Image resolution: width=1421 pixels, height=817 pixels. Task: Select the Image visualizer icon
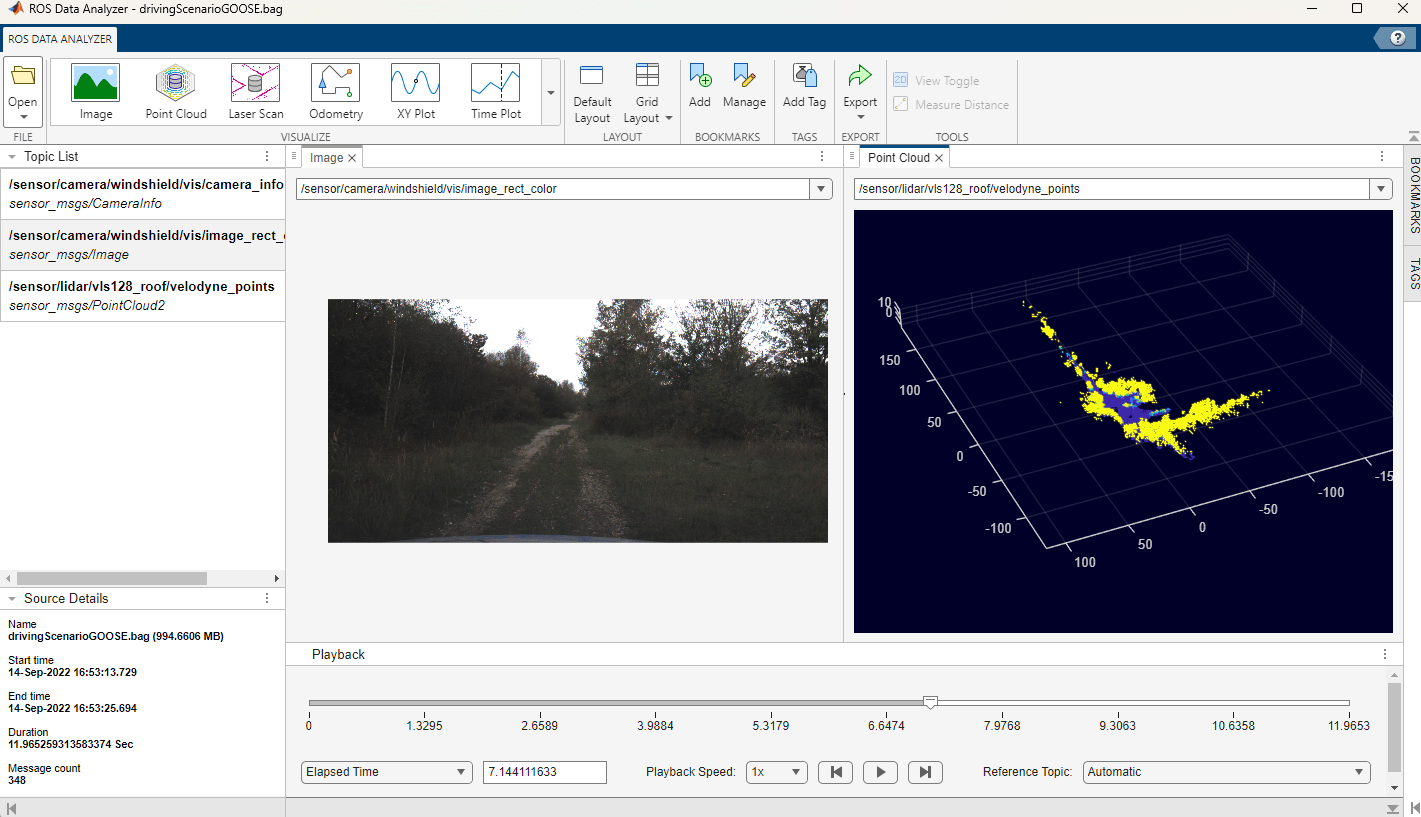[x=96, y=91]
